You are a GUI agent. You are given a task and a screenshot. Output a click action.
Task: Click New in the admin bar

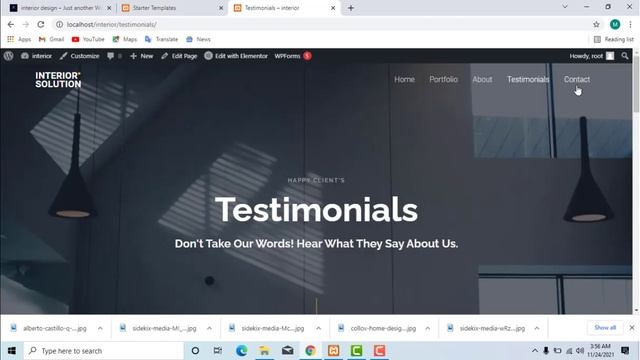coord(141,56)
